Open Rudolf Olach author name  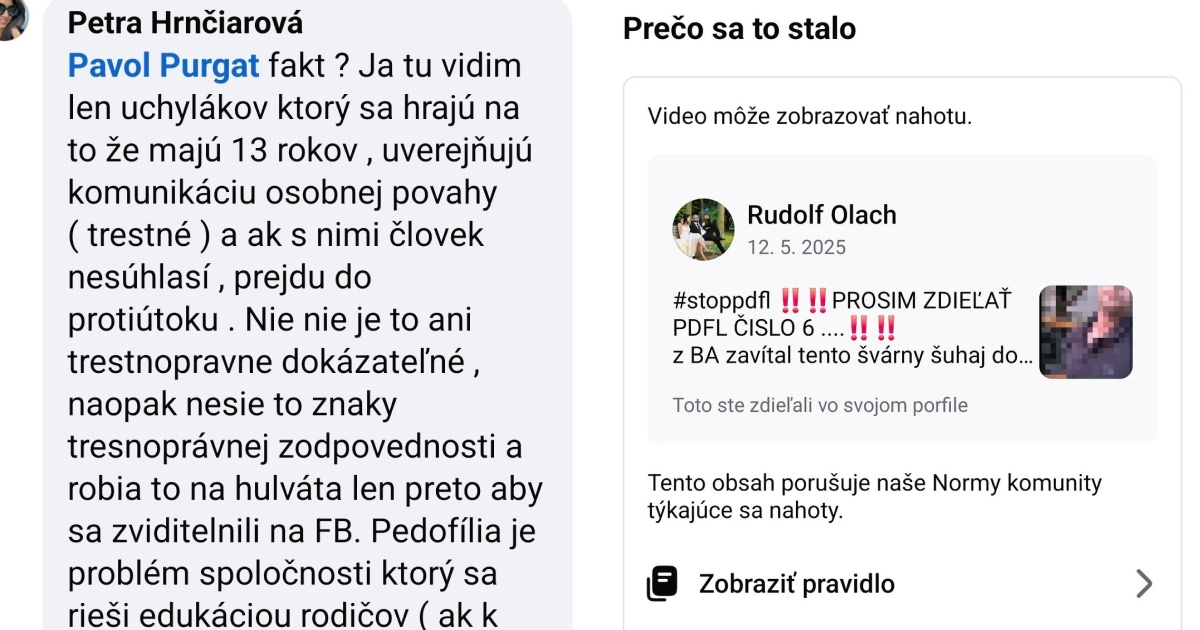(822, 215)
